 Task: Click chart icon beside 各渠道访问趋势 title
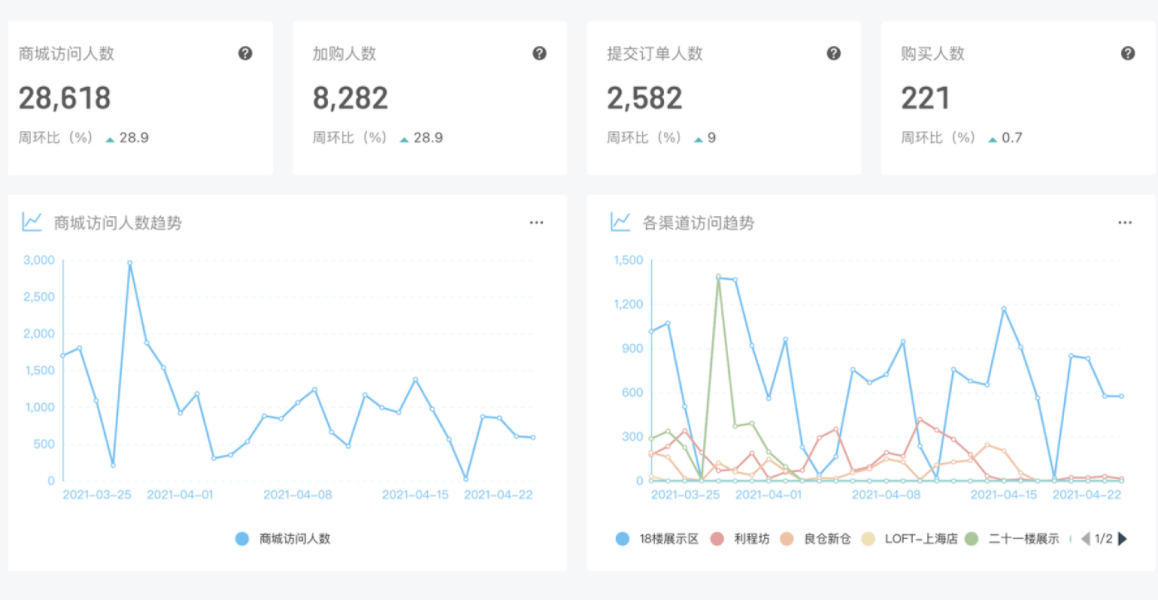click(x=621, y=222)
